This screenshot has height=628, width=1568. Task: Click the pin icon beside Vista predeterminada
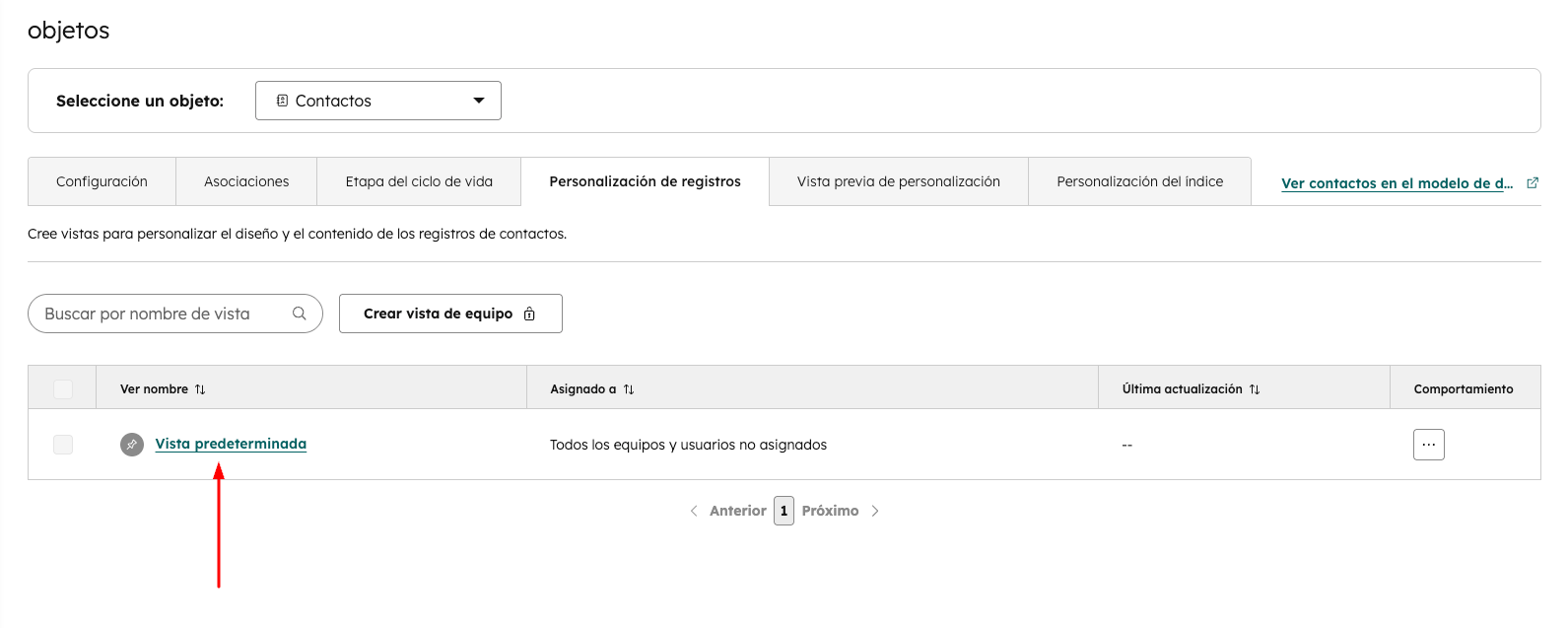click(x=132, y=445)
